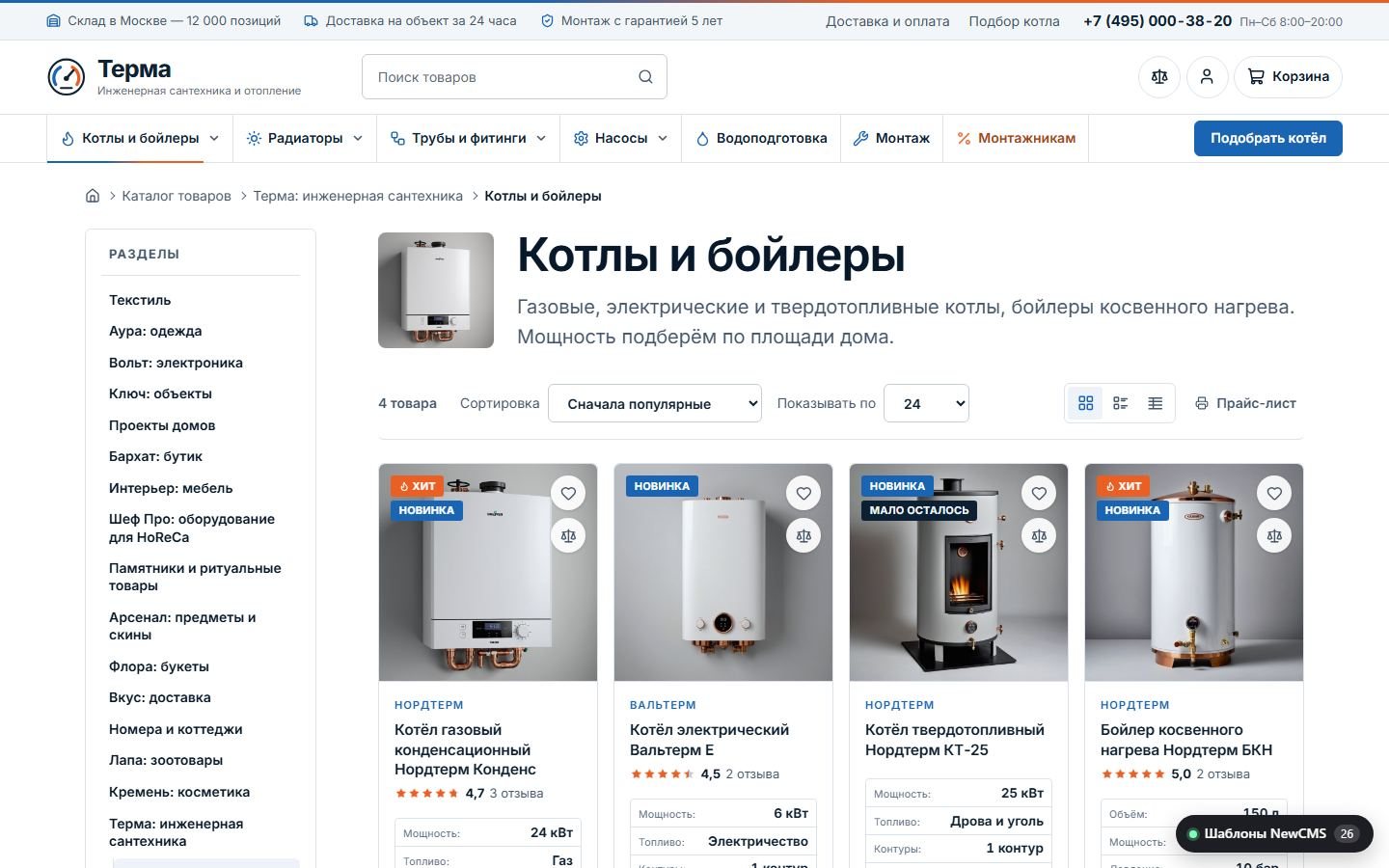Add Котёл электрический Вальтерм Е to comparison

[803, 536]
